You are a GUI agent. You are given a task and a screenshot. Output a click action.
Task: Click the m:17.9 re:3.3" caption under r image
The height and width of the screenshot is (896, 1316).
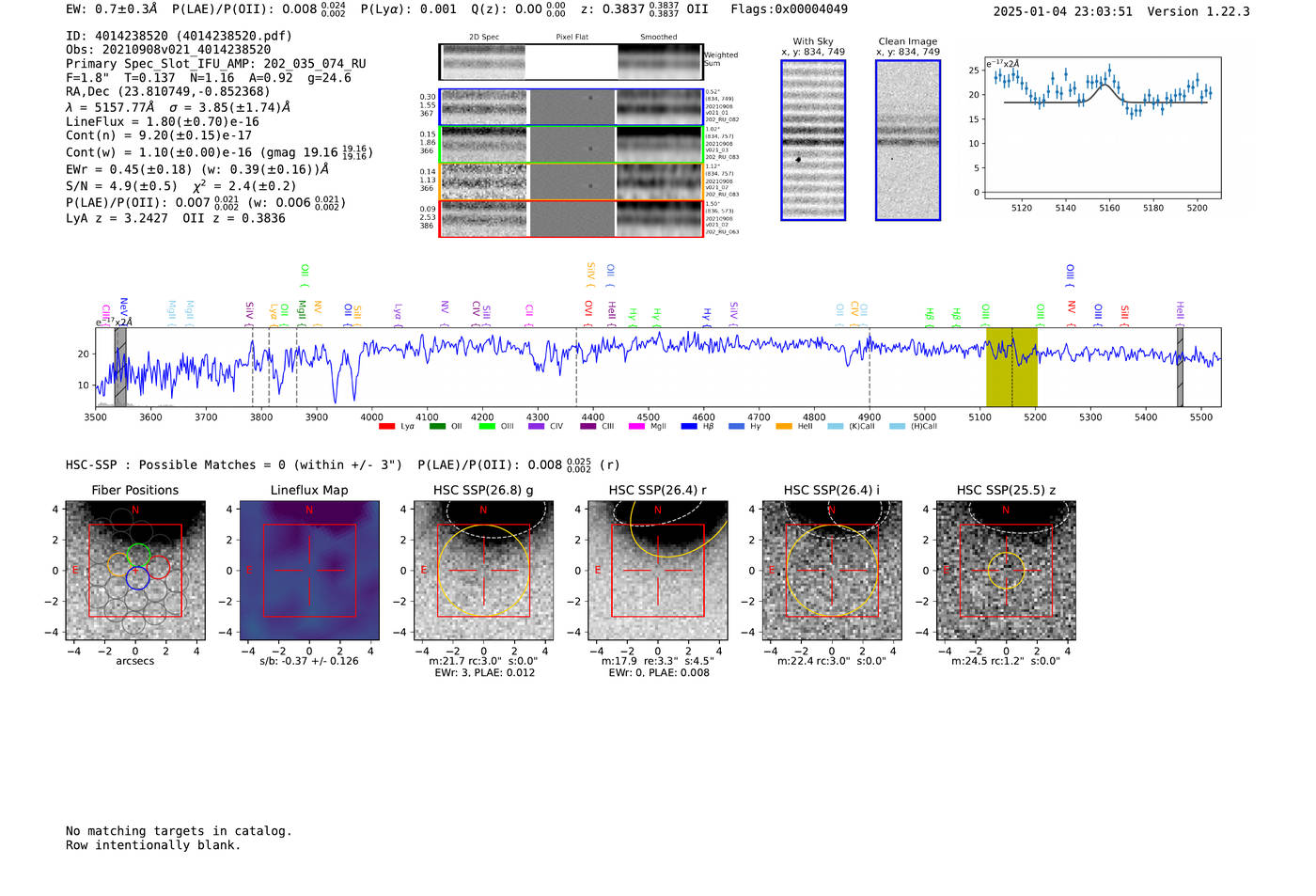(658, 661)
